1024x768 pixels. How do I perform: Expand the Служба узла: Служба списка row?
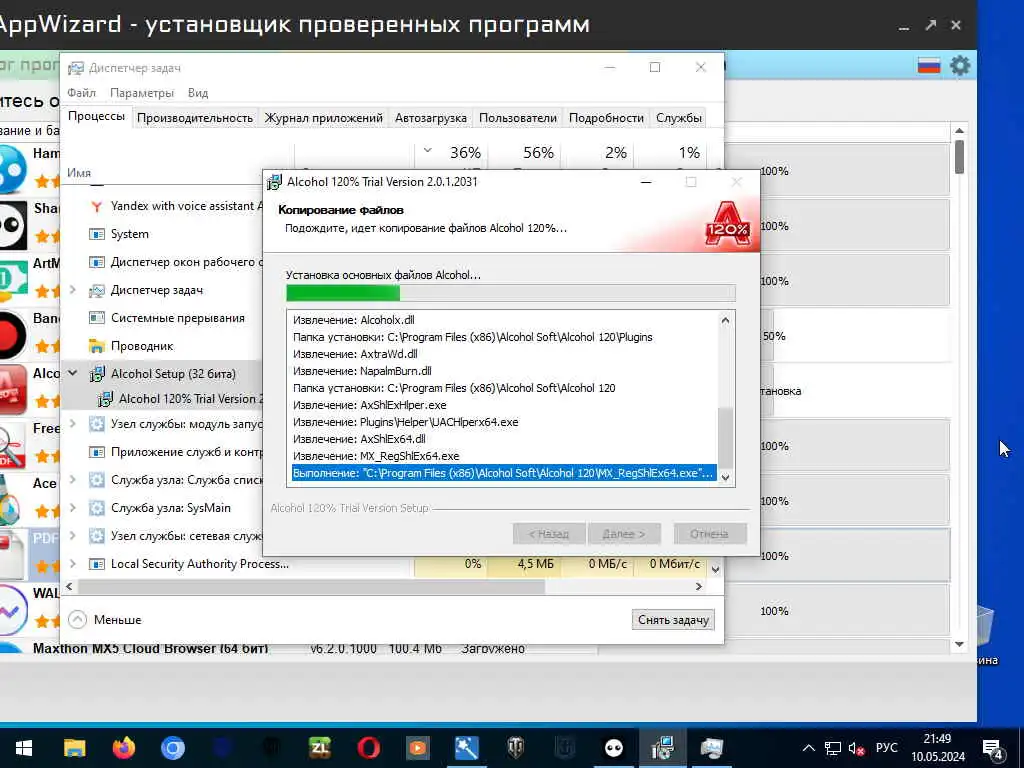click(x=72, y=480)
